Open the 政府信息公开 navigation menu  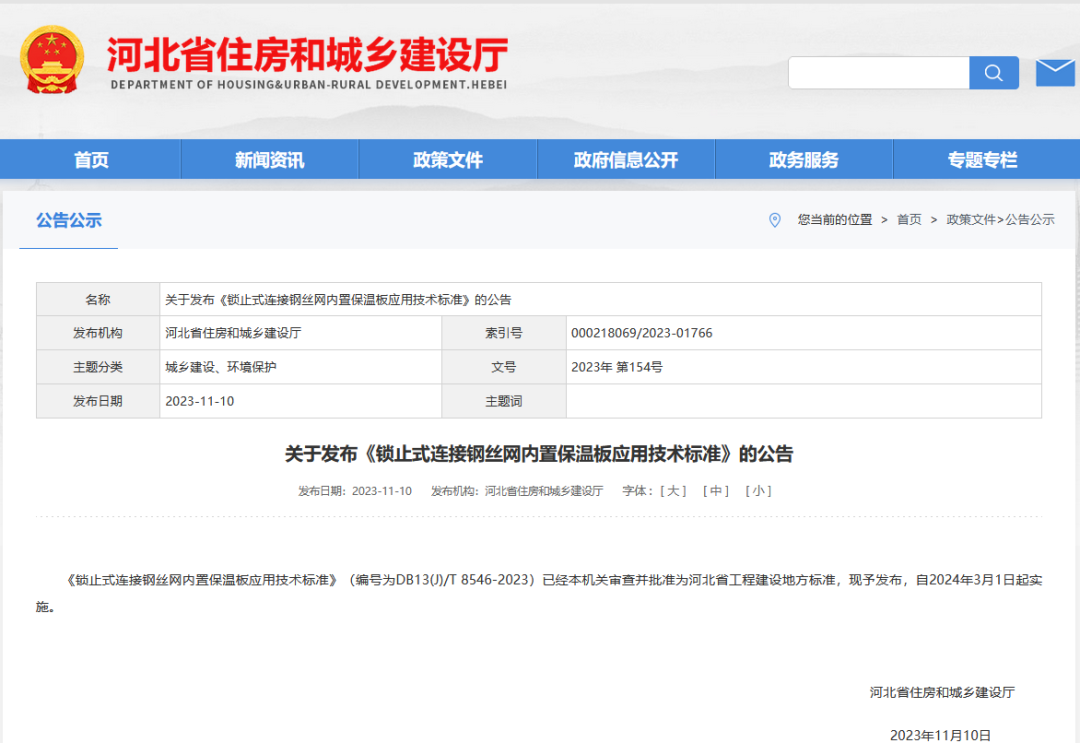coord(626,159)
